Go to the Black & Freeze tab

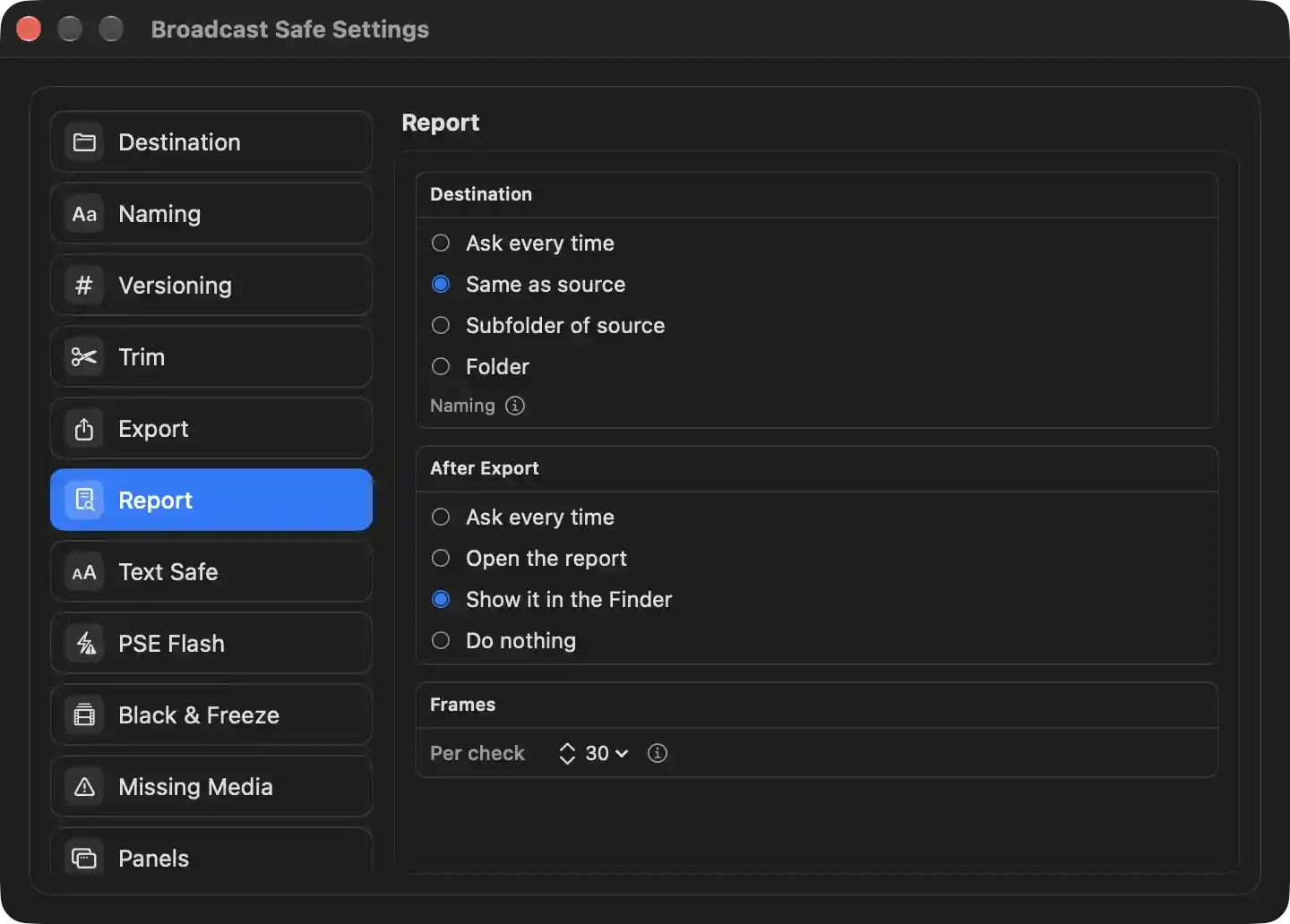click(x=211, y=715)
